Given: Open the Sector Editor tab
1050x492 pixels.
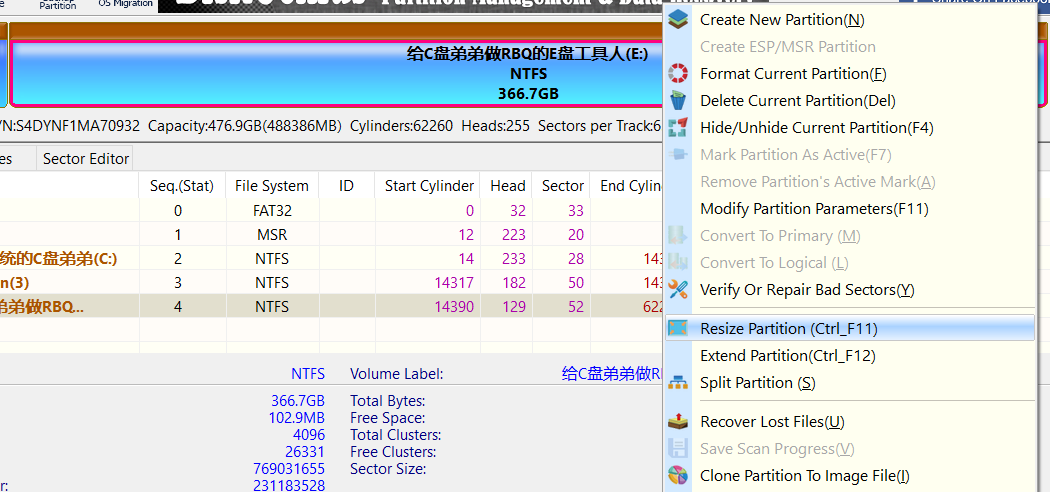Looking at the screenshot, I should pos(86,159).
